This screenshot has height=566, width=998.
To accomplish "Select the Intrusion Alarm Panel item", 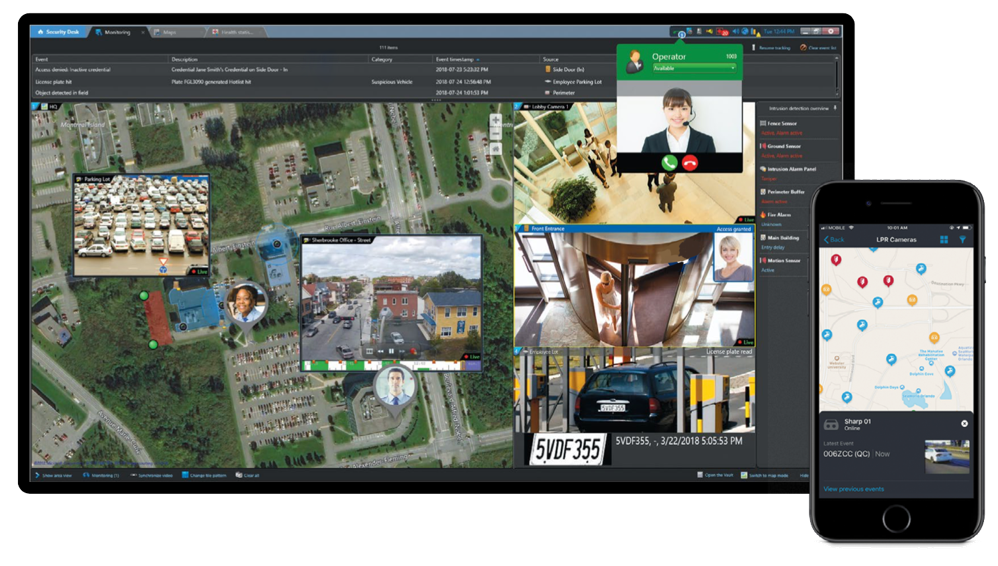I will (788, 173).
